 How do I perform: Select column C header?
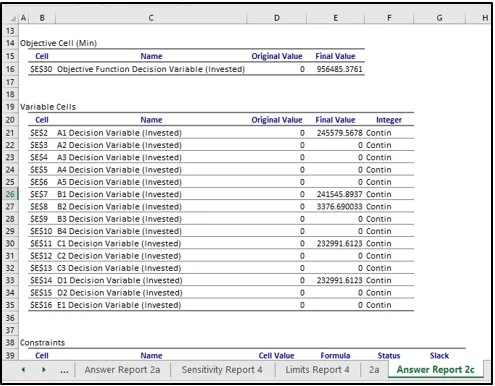[x=151, y=18]
